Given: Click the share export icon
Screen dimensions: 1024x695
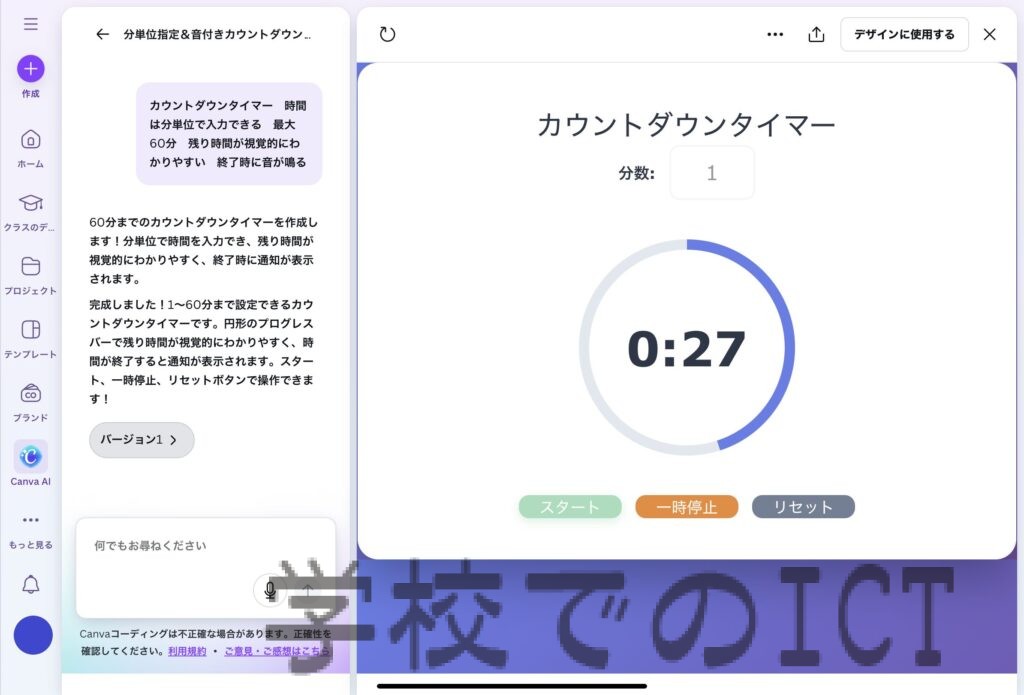Looking at the screenshot, I should pos(816,34).
